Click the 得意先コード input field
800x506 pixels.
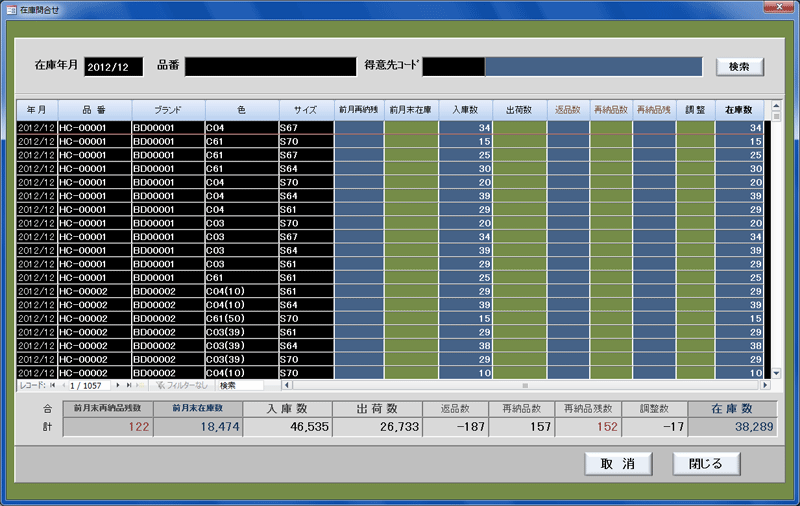click(454, 67)
